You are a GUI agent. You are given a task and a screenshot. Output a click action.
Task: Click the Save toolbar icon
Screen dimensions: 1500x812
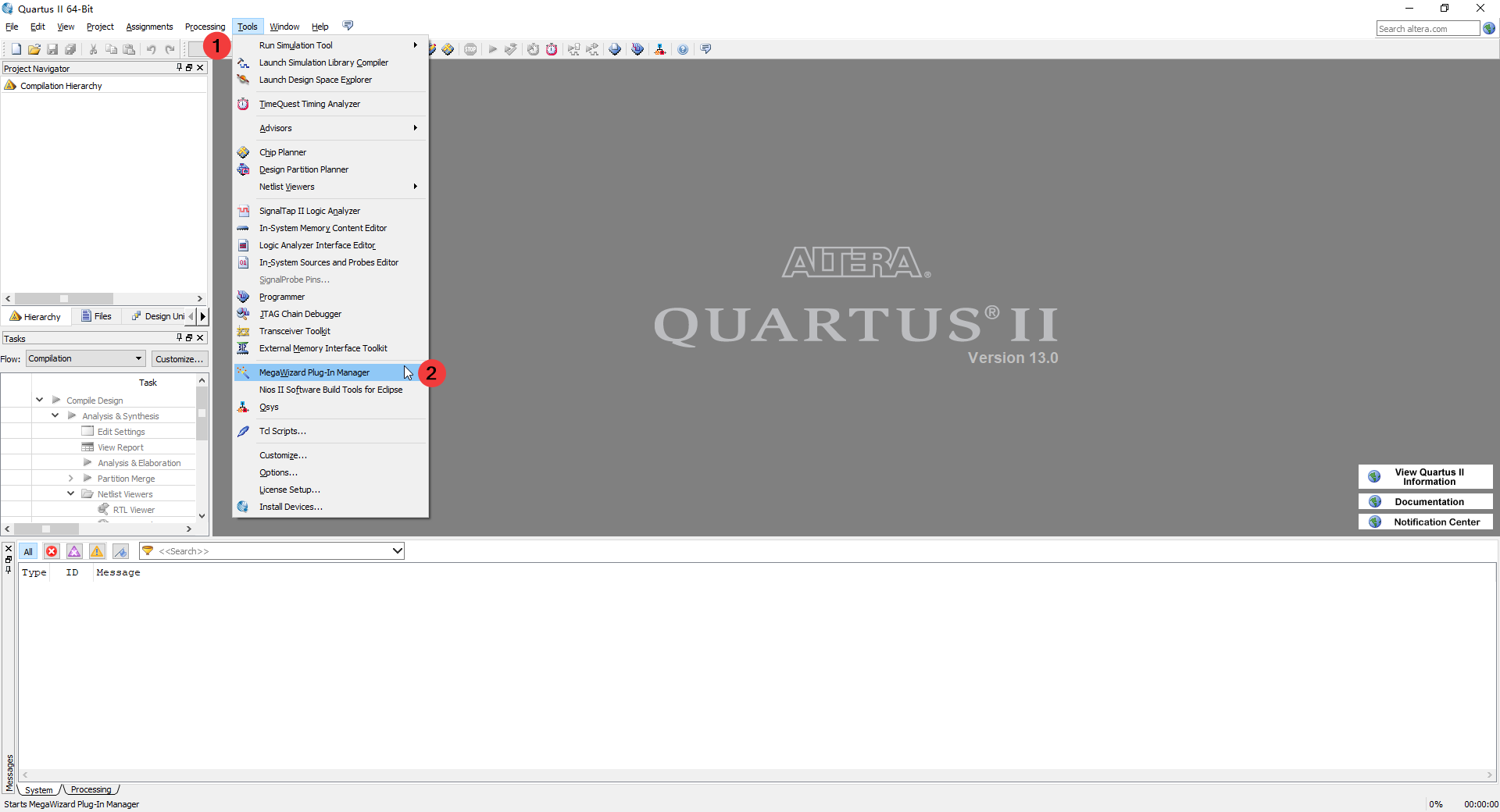pos(52,49)
